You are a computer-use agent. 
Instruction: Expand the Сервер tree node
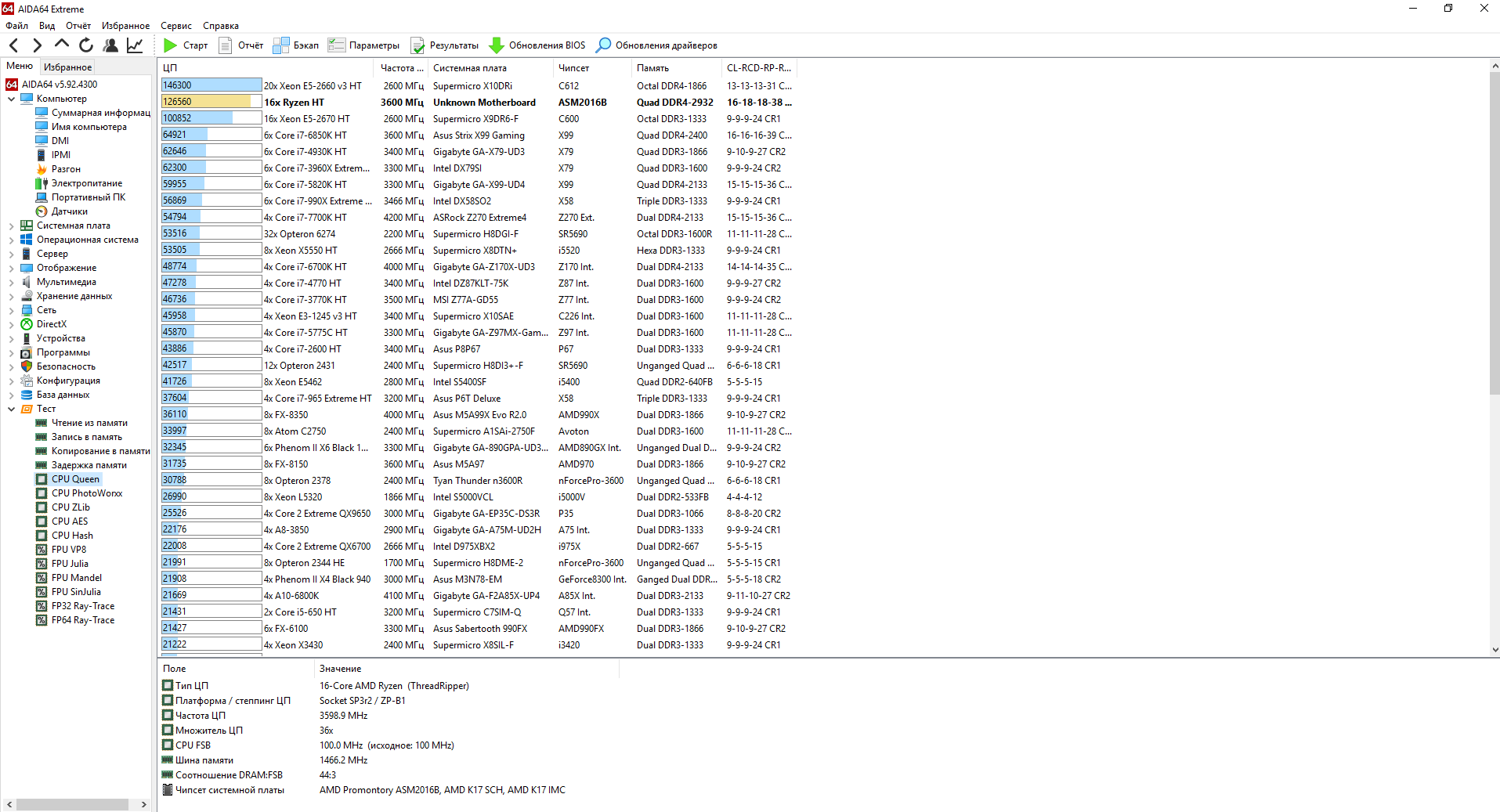tap(11, 254)
